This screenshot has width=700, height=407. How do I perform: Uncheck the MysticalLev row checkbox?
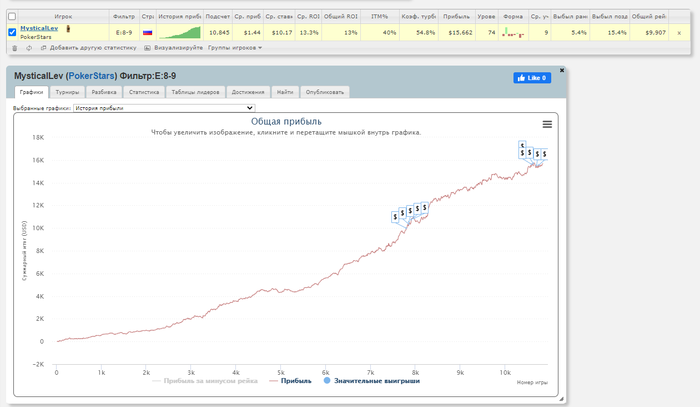tap(12, 32)
